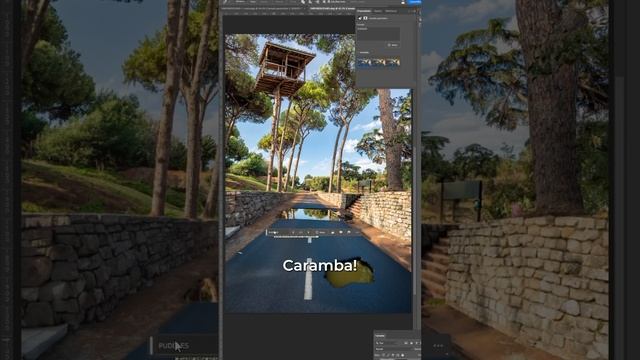The width and height of the screenshot is (640, 360).
Task: Select the middle generated variation thumbnail
Action: 379,62
